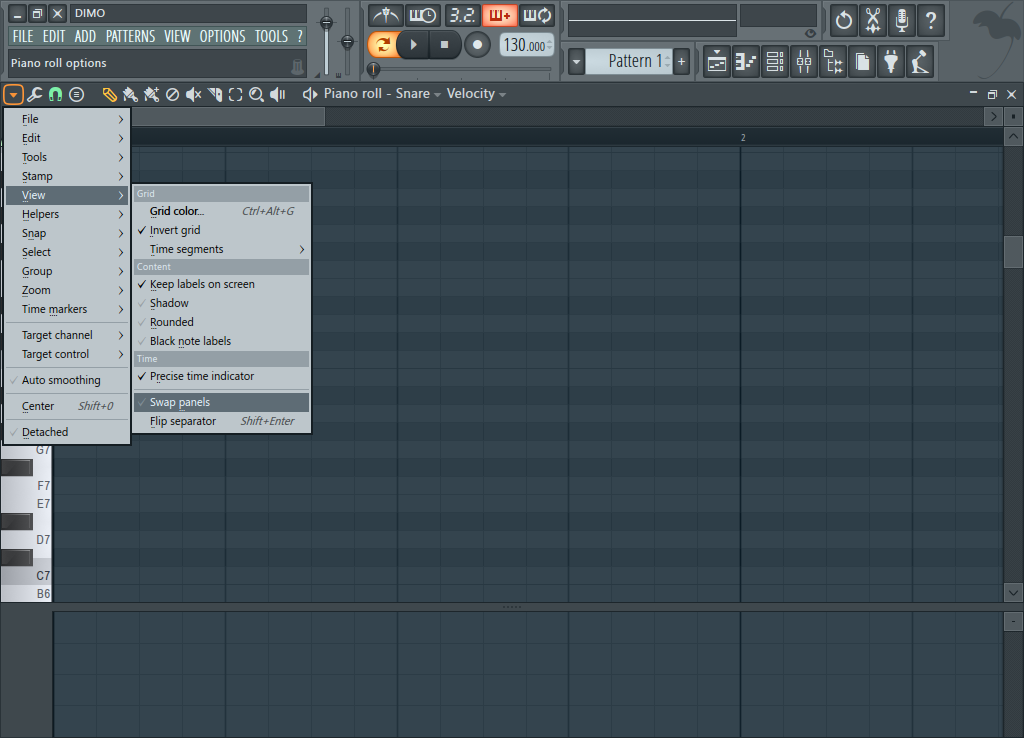The height and width of the screenshot is (738, 1024).
Task: Toggle Auto smoothing option
Action: [67, 380]
